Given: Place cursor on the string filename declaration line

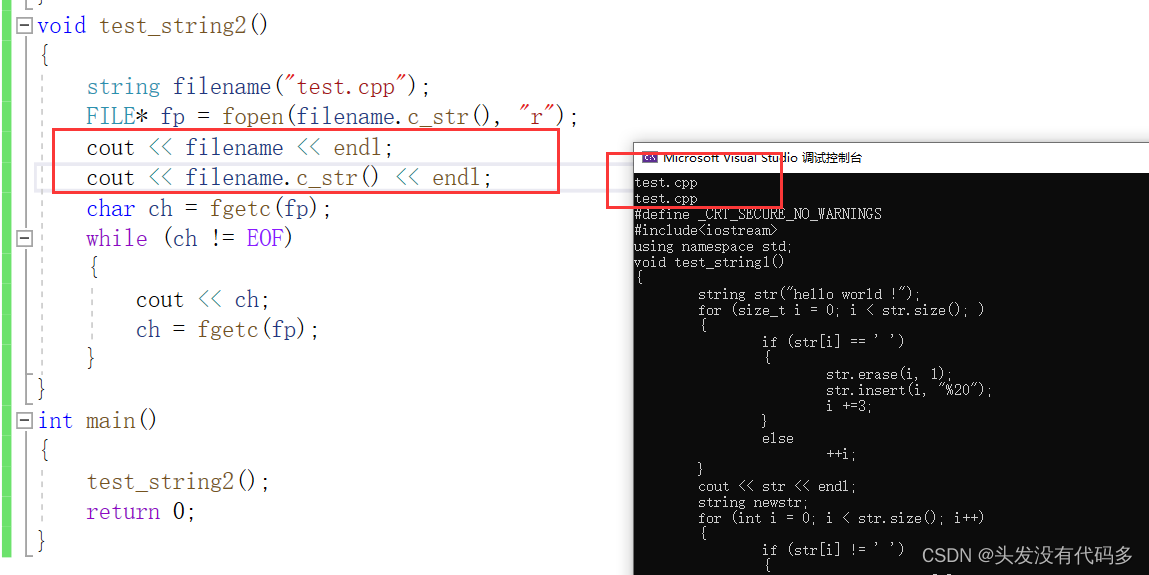Looking at the screenshot, I should (x=258, y=86).
